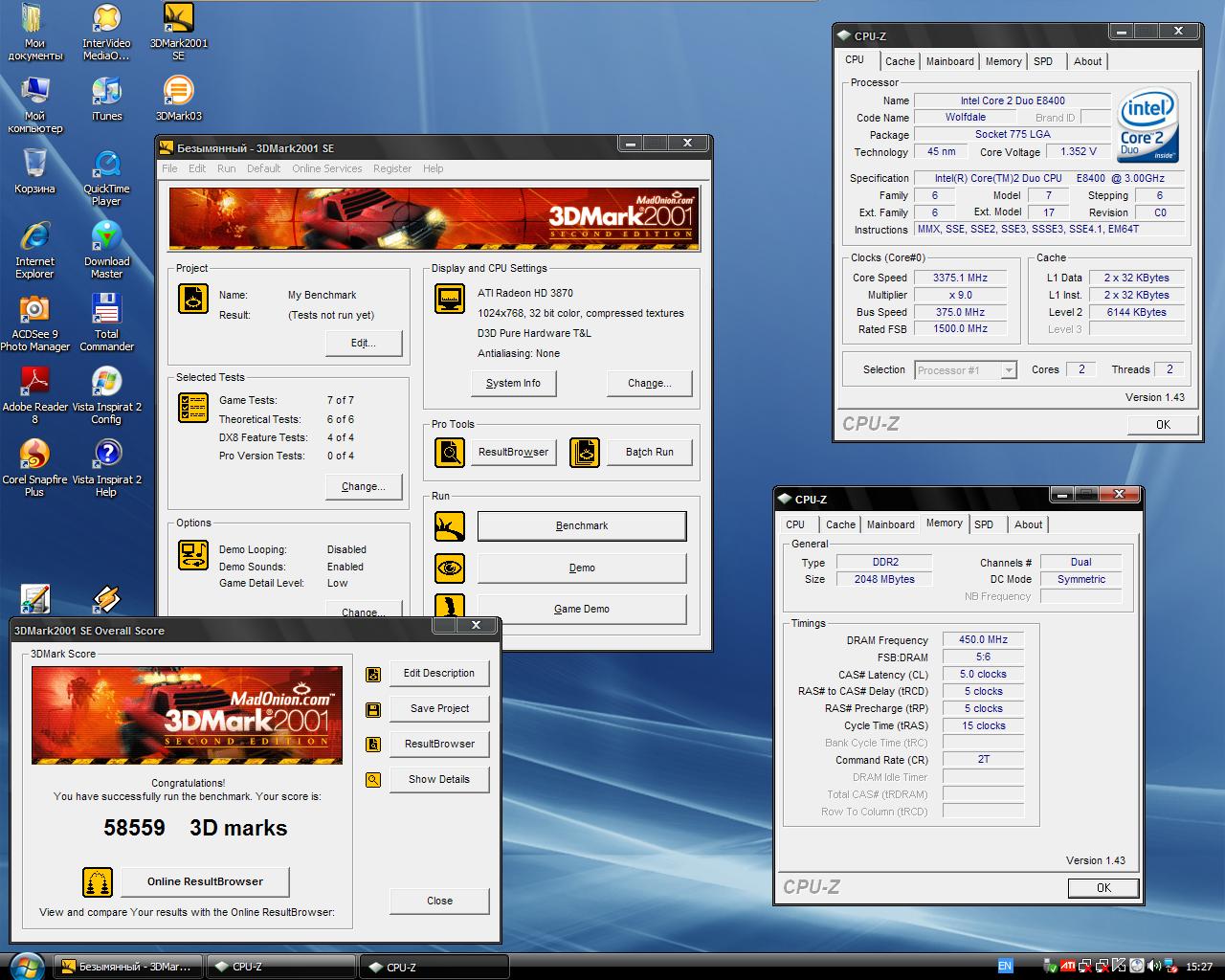Viewport: 1225px width, 980px height.
Task: Open the Help menu in 3DMark2001
Action: pos(434,168)
